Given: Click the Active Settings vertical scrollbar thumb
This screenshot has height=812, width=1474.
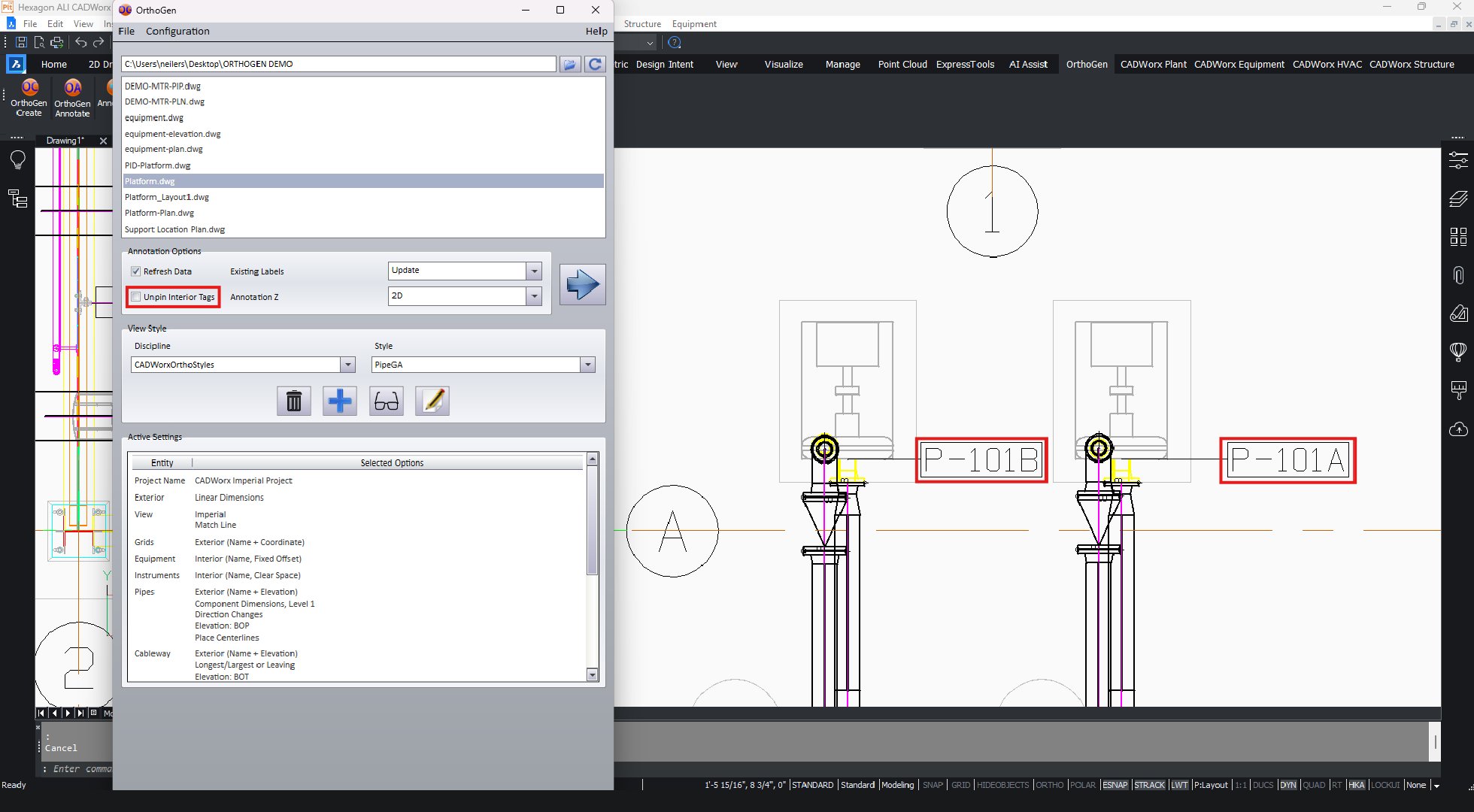Looking at the screenshot, I should 592,519.
